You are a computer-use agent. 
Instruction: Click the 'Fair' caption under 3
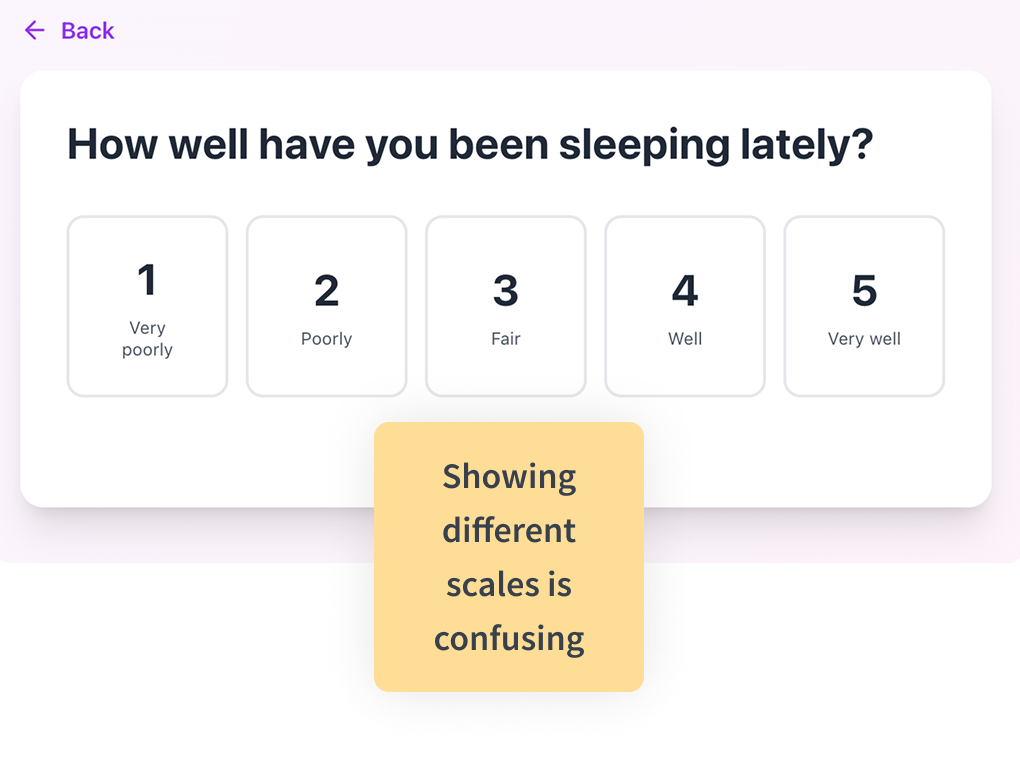point(506,339)
